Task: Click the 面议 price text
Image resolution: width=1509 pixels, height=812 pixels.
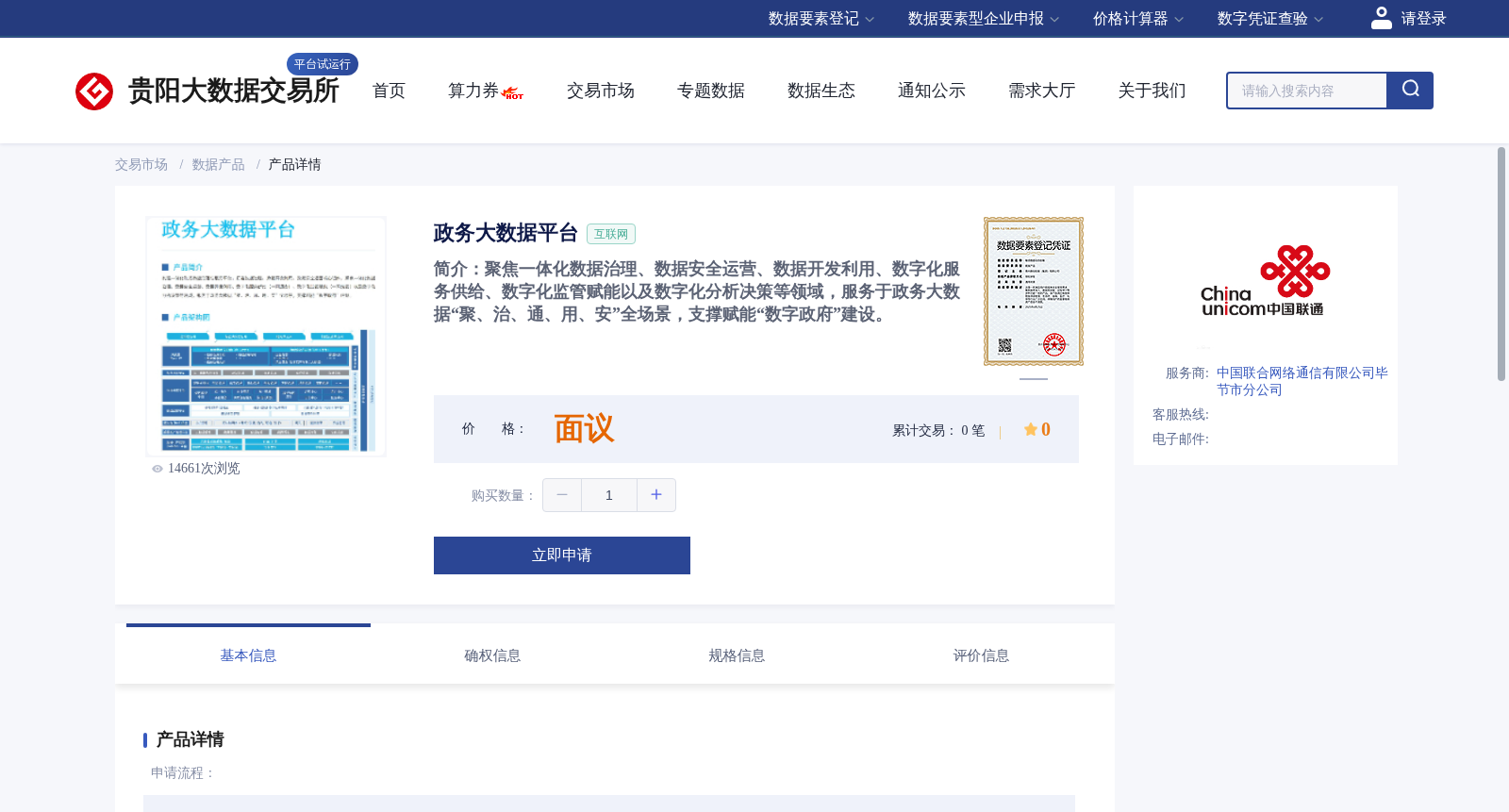Action: tap(584, 429)
